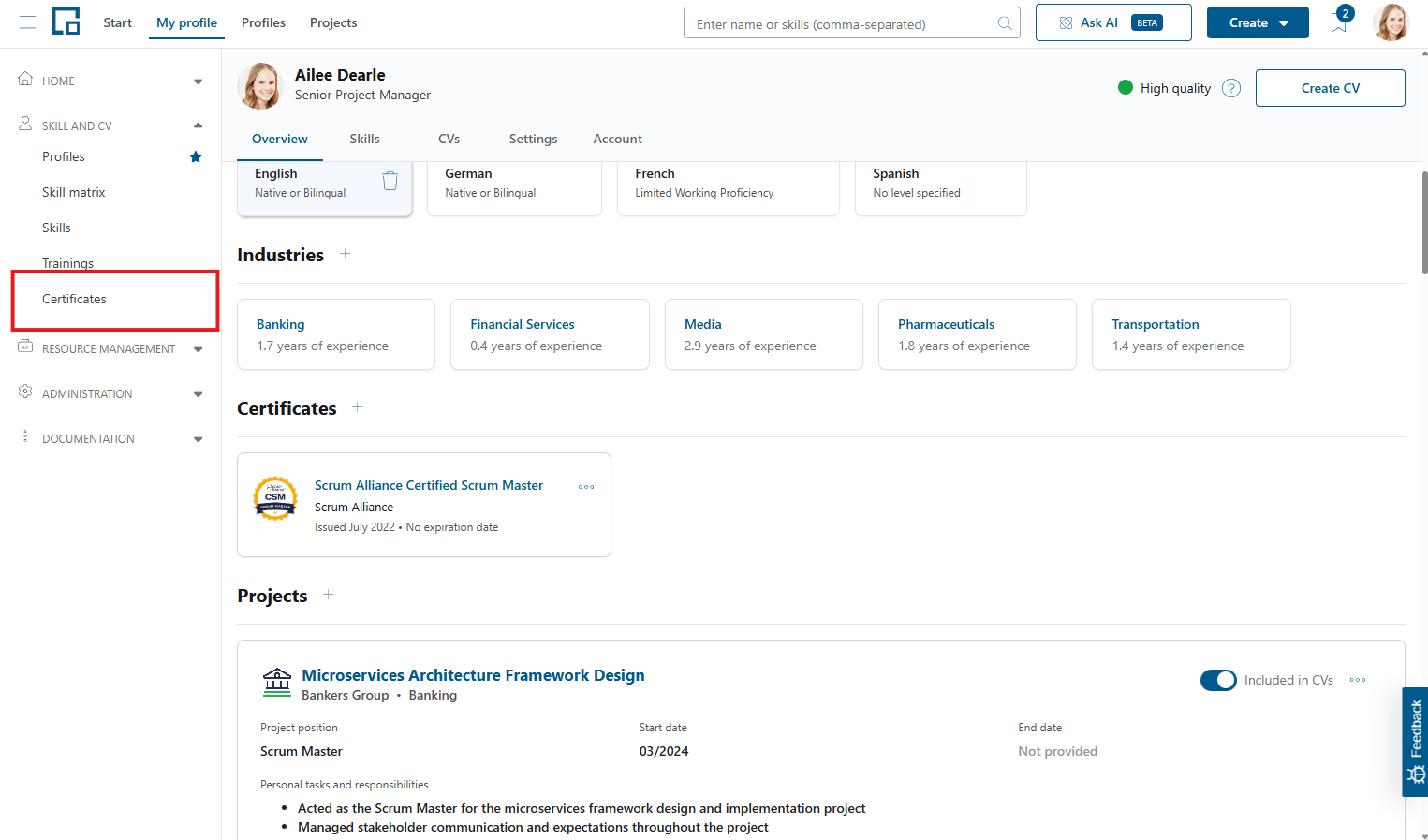
Task: Add a new project with plus icon
Action: click(329, 595)
